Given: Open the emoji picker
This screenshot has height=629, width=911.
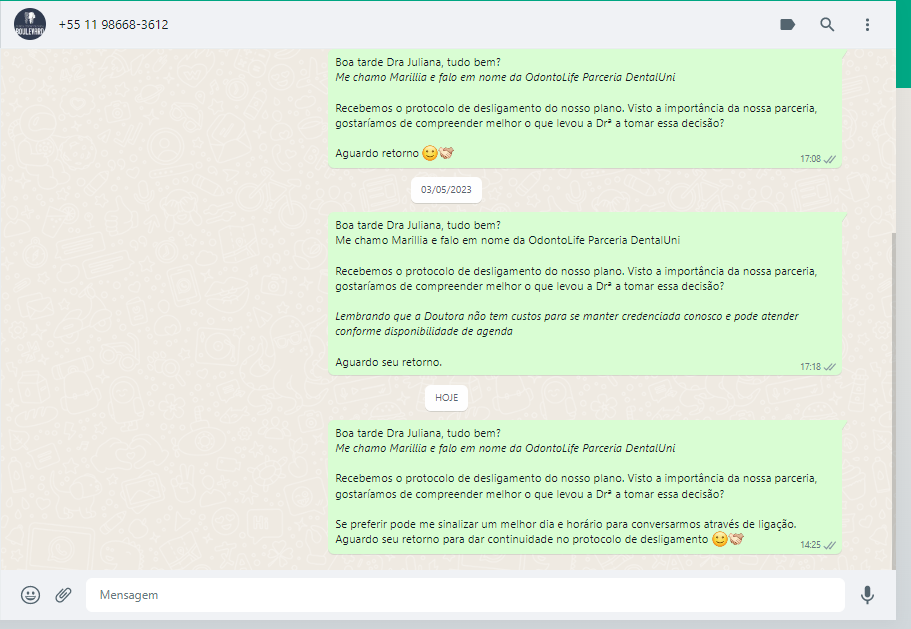Looking at the screenshot, I should tap(30, 595).
